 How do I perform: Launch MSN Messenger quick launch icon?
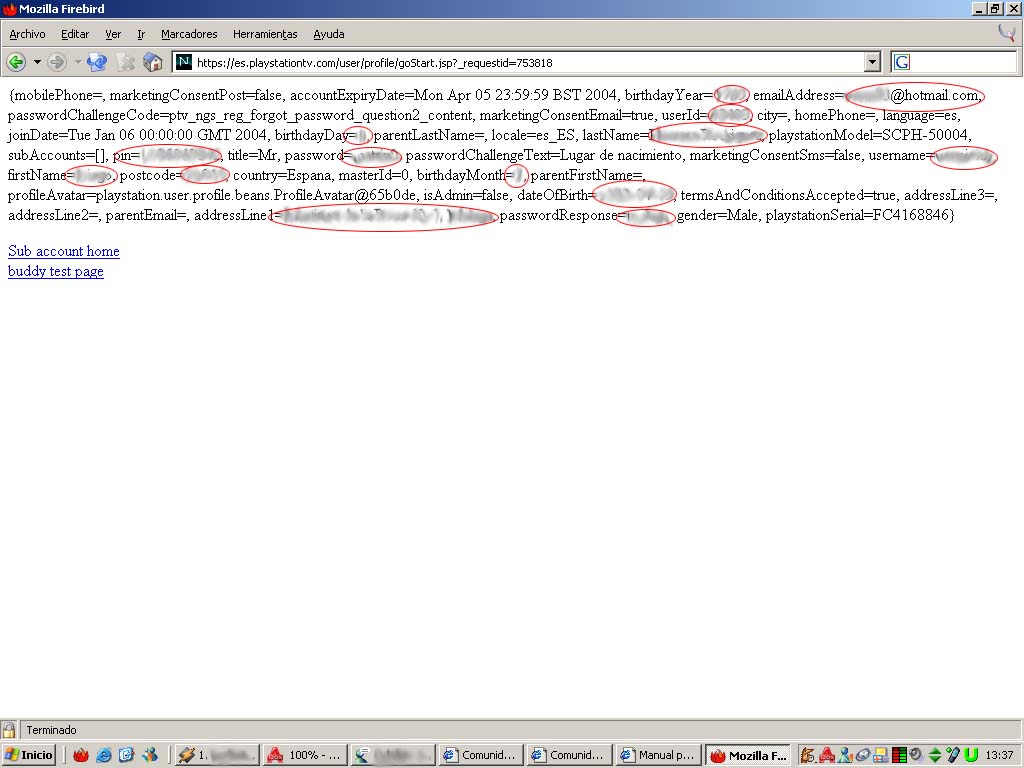pos(150,756)
